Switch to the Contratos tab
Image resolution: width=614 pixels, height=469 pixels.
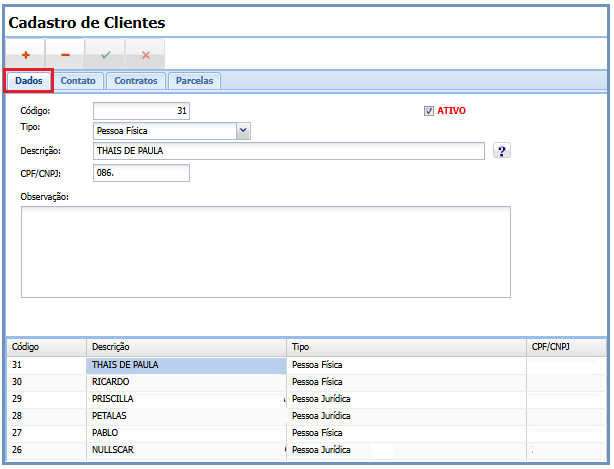tap(135, 81)
